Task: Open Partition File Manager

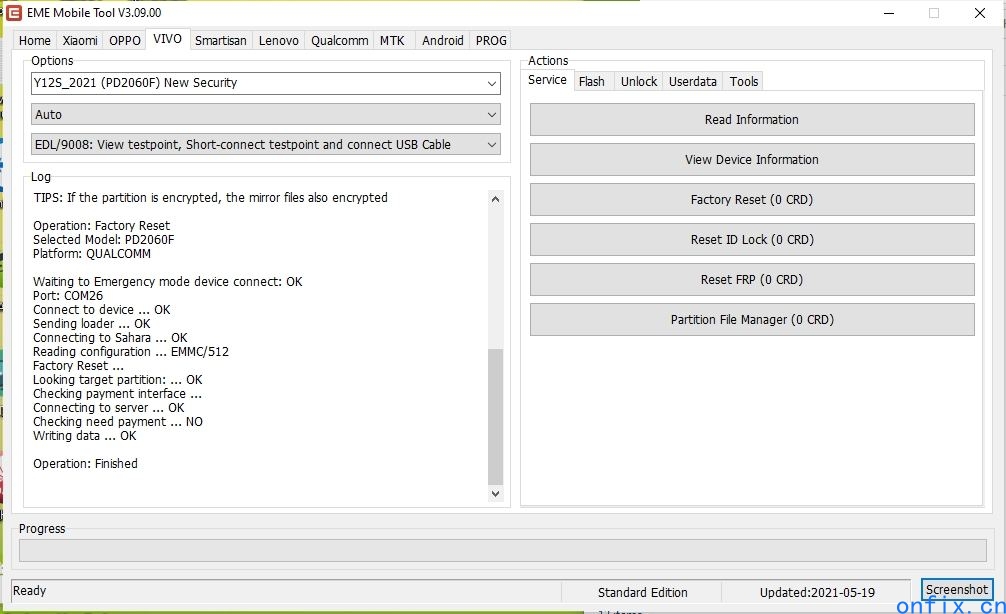Action: (x=751, y=320)
